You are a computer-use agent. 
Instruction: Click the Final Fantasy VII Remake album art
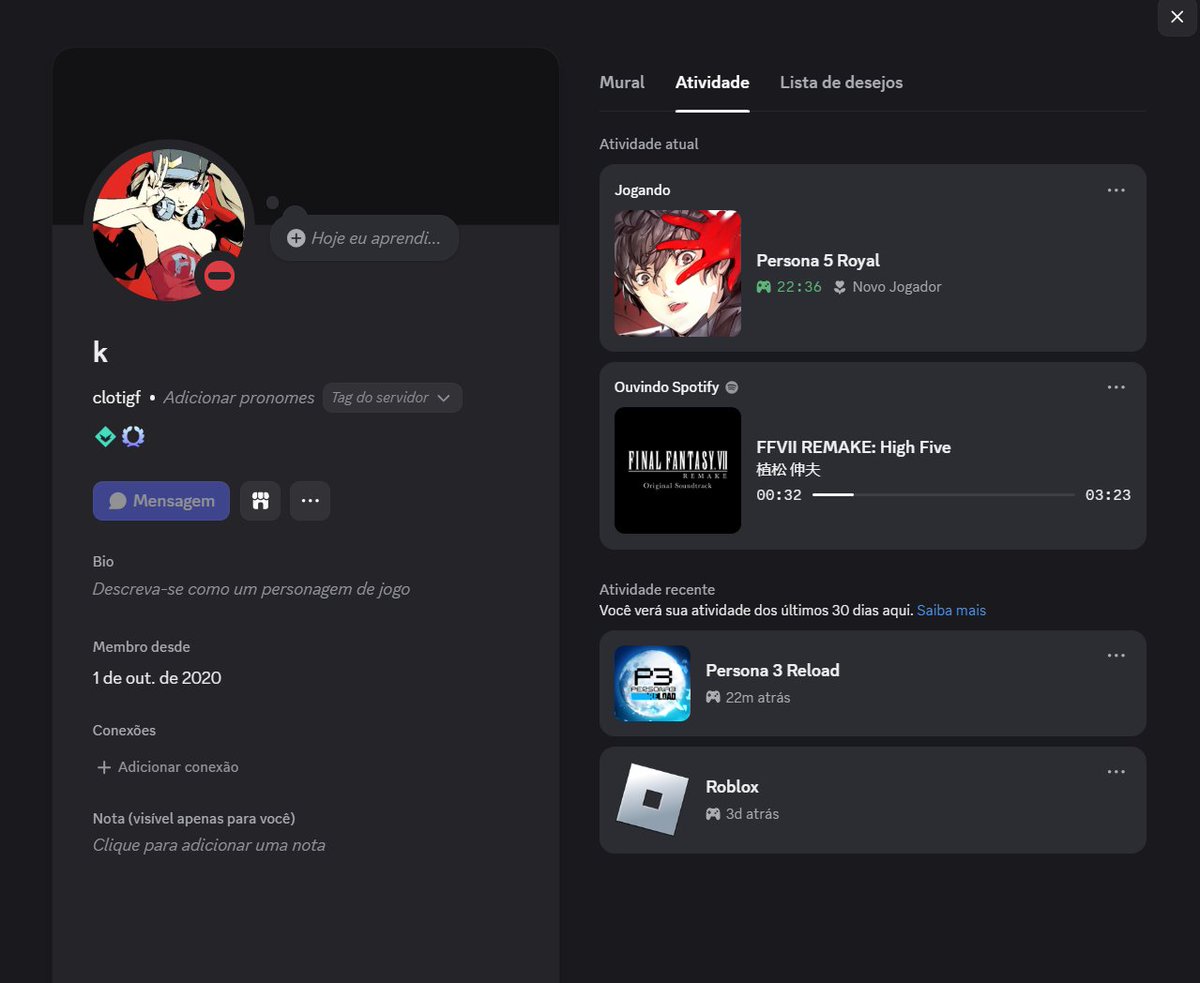pyautogui.click(x=678, y=470)
